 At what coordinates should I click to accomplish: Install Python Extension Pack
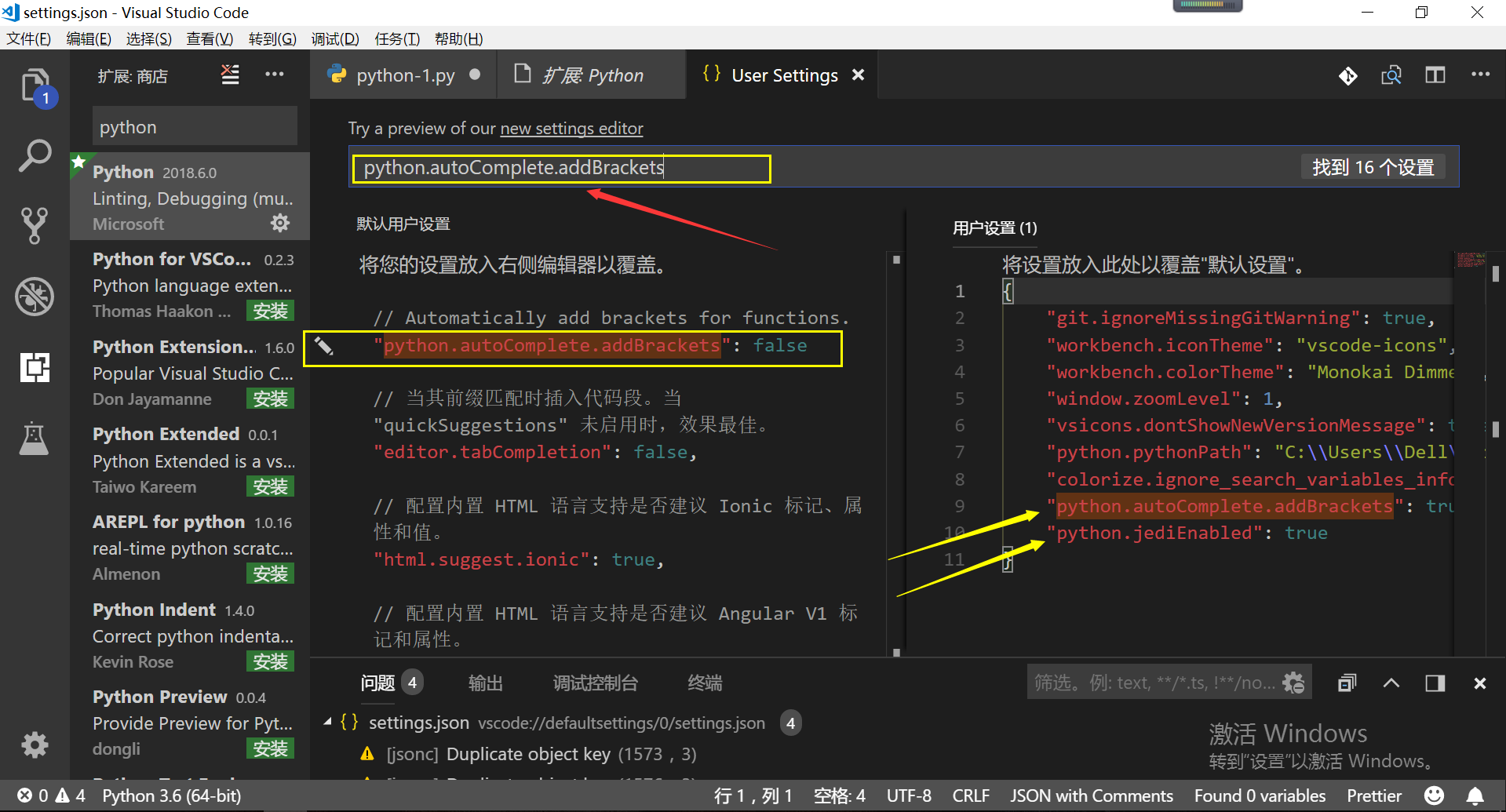[270, 399]
